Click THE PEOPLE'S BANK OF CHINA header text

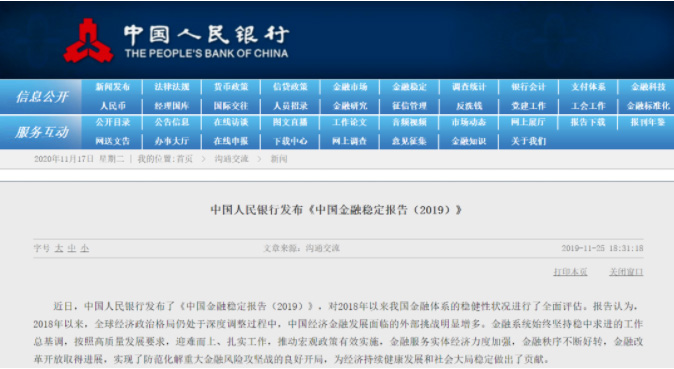point(206,54)
